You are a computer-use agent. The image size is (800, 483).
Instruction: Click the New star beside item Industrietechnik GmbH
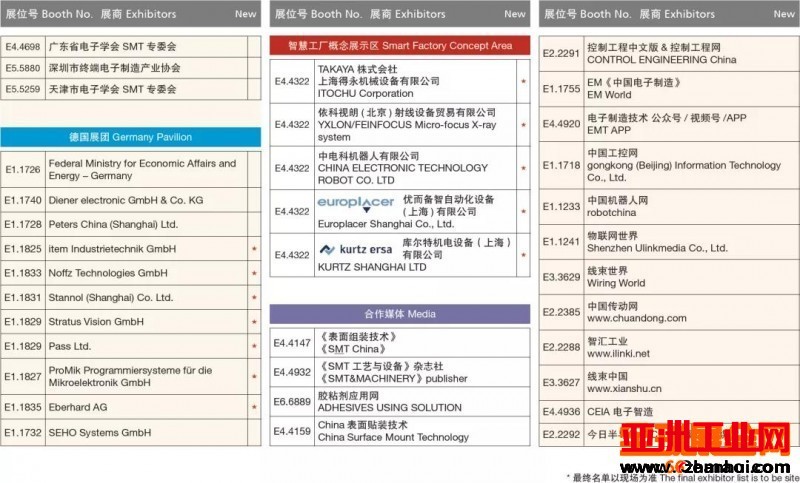254,249
